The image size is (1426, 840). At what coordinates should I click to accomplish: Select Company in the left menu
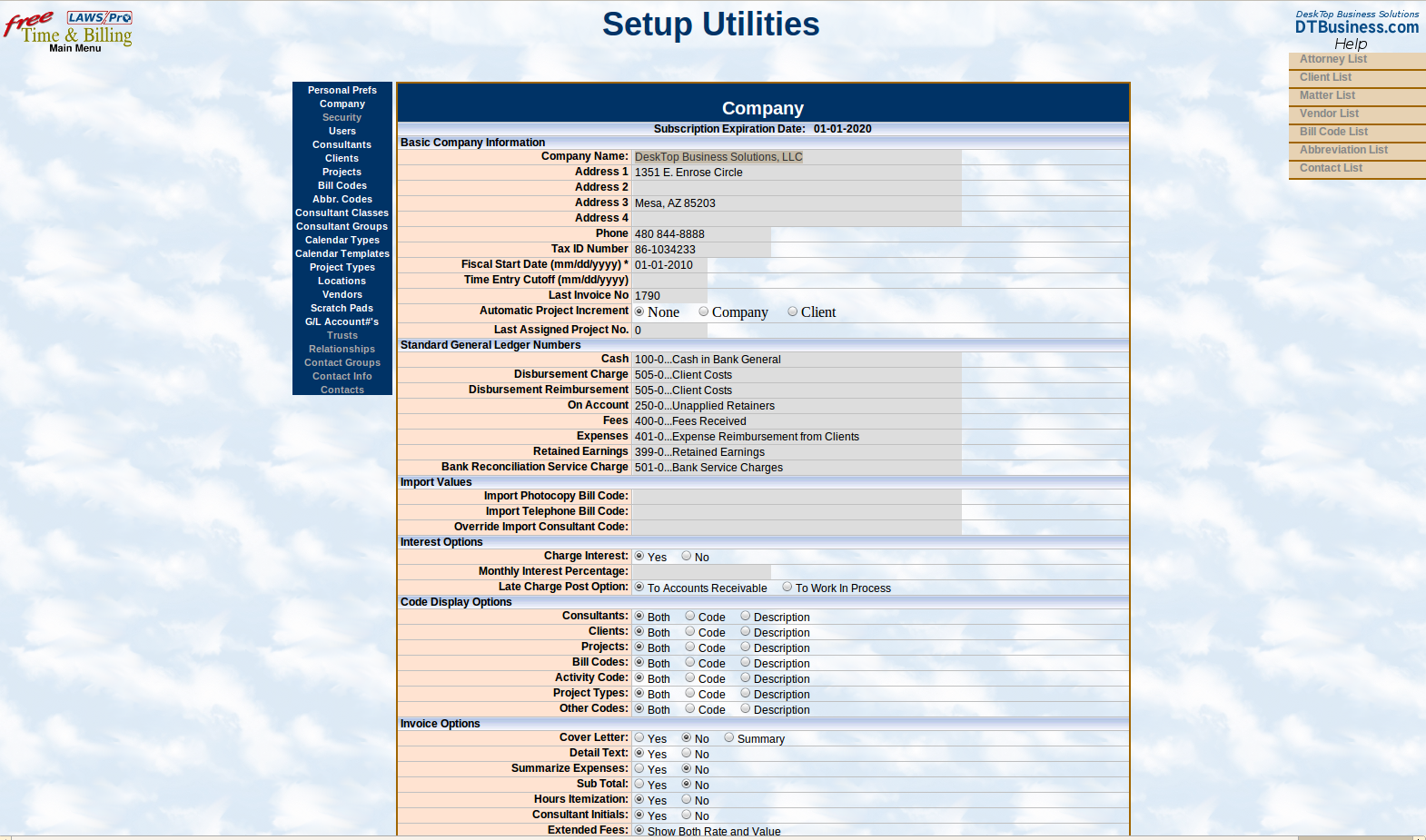(x=342, y=104)
